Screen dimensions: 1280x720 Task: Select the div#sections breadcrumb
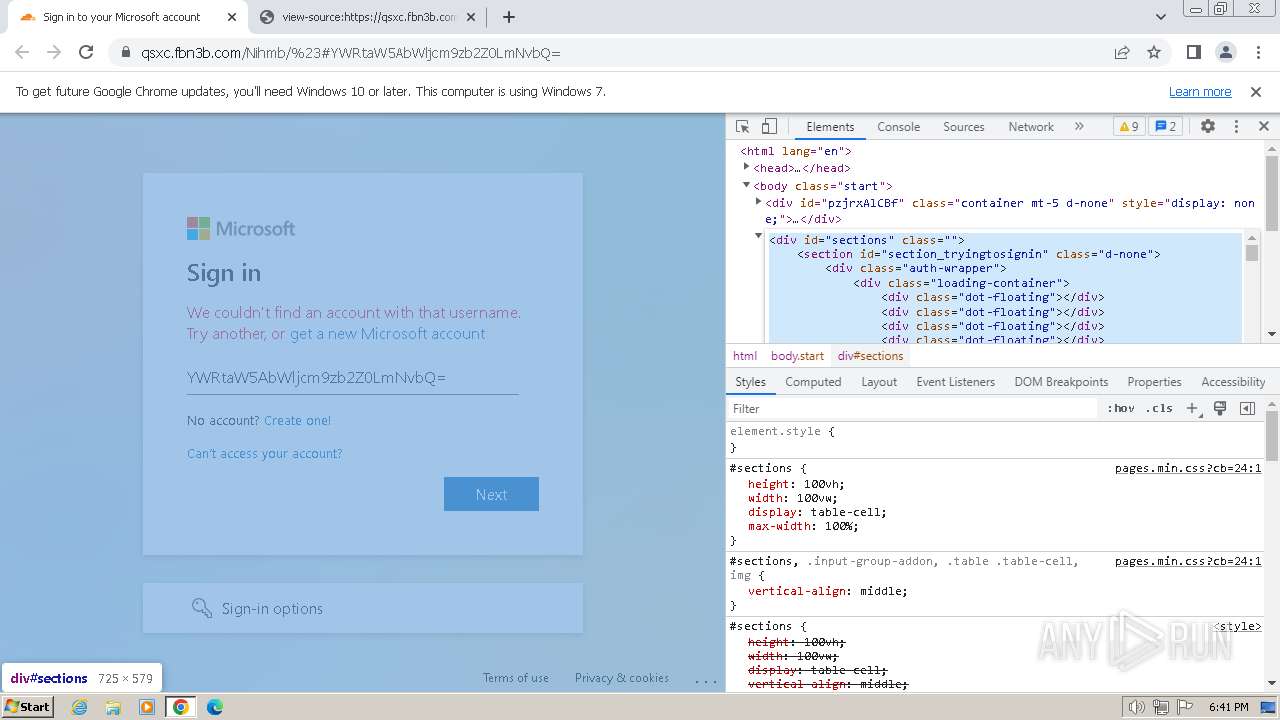pyautogui.click(x=870, y=356)
